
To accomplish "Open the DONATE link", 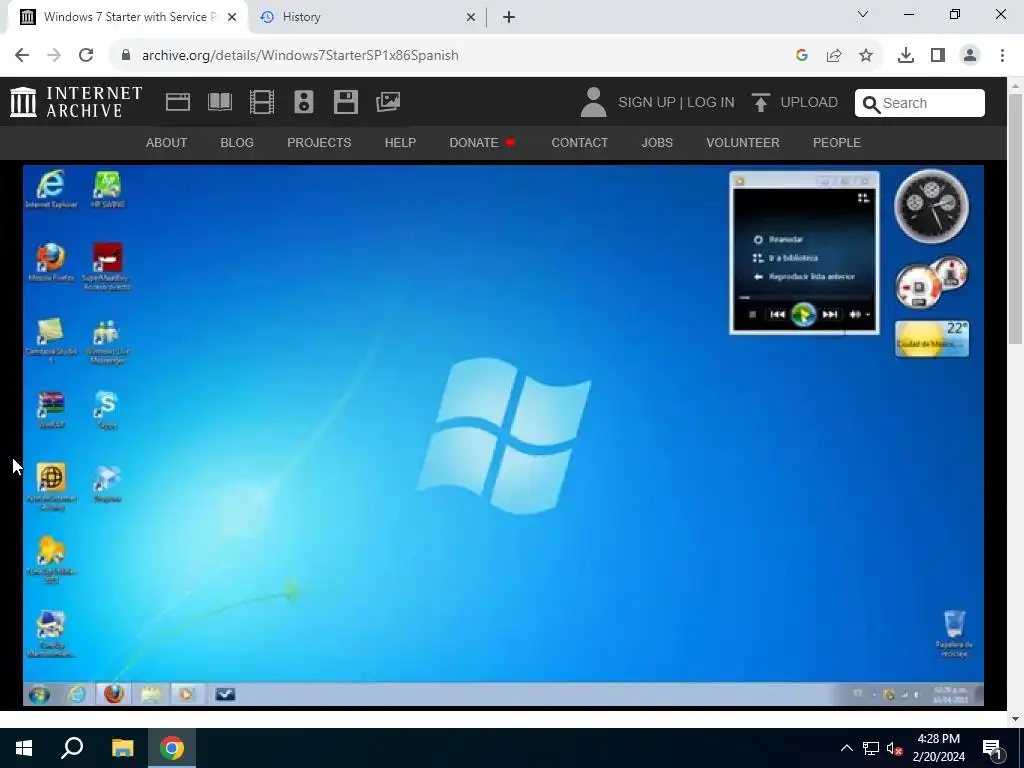I will pos(482,142).
